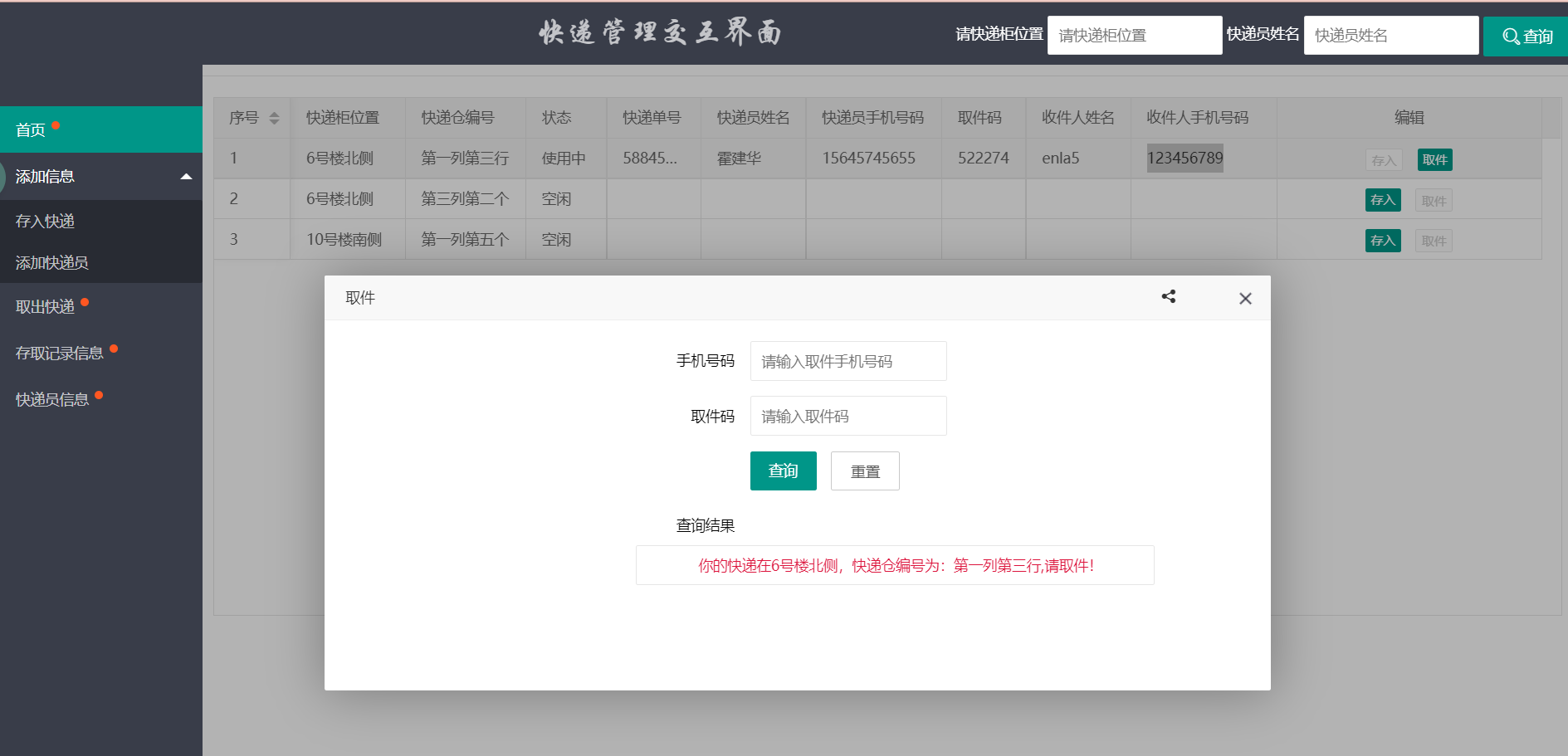The image size is (1568, 756).
Task: Select 添加快递员 in the sidebar
Action: (x=51, y=262)
